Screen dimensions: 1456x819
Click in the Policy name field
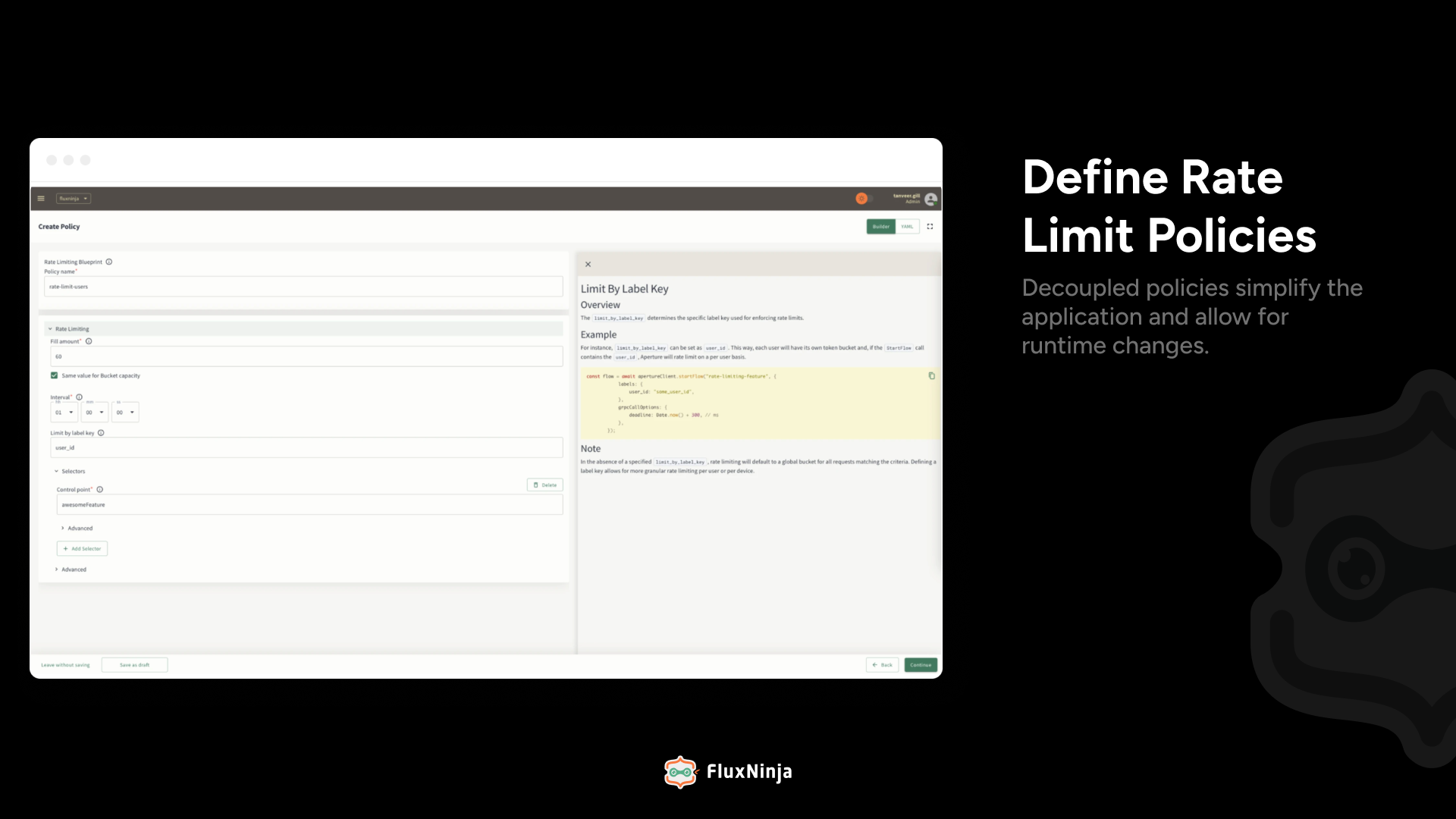tap(303, 287)
